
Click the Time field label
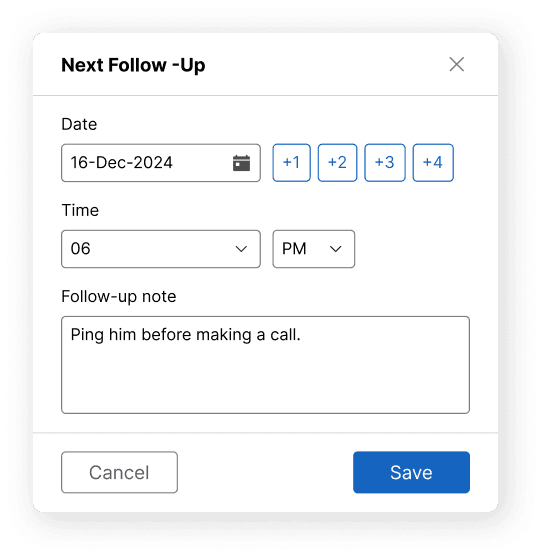(x=80, y=210)
